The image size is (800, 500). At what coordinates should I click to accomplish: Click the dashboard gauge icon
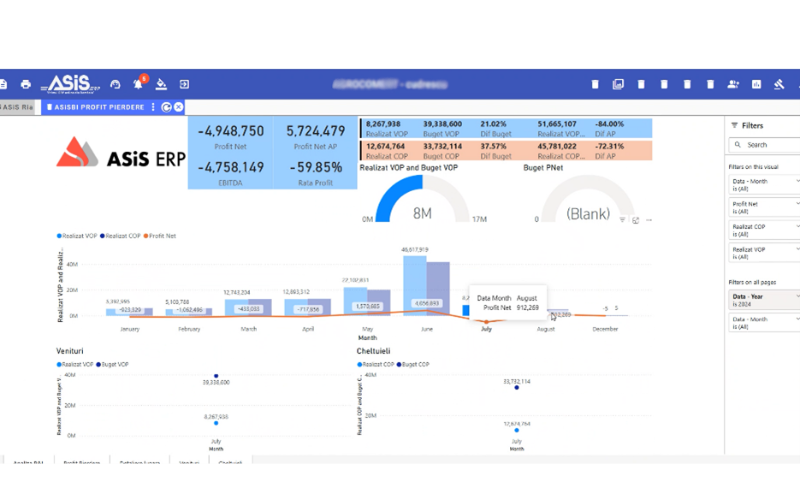click(x=115, y=84)
